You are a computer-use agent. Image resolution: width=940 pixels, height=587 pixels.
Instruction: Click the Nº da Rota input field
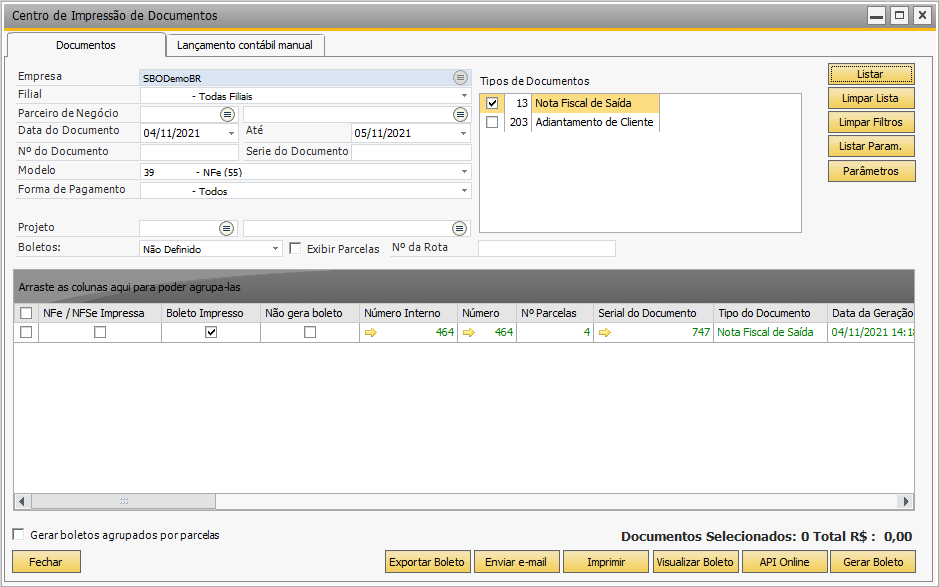(x=547, y=248)
